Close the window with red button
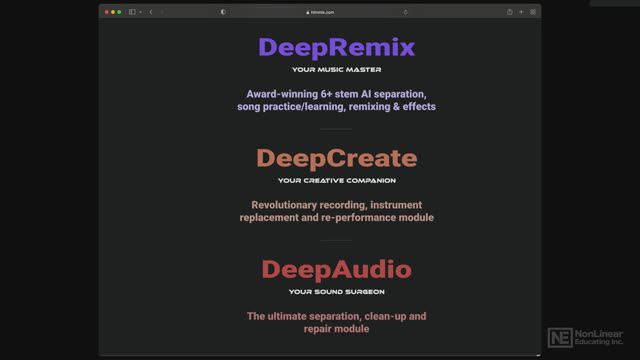640x360 pixels. (x=107, y=12)
